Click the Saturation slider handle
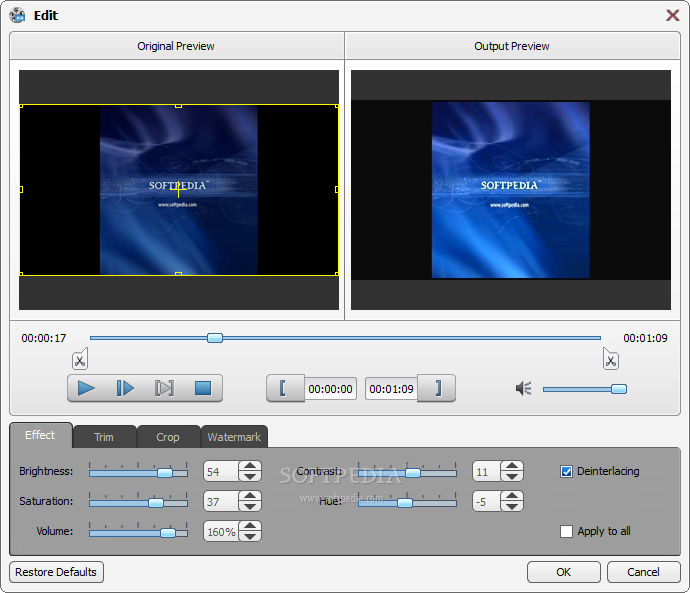The height and width of the screenshot is (593, 690). (156, 503)
